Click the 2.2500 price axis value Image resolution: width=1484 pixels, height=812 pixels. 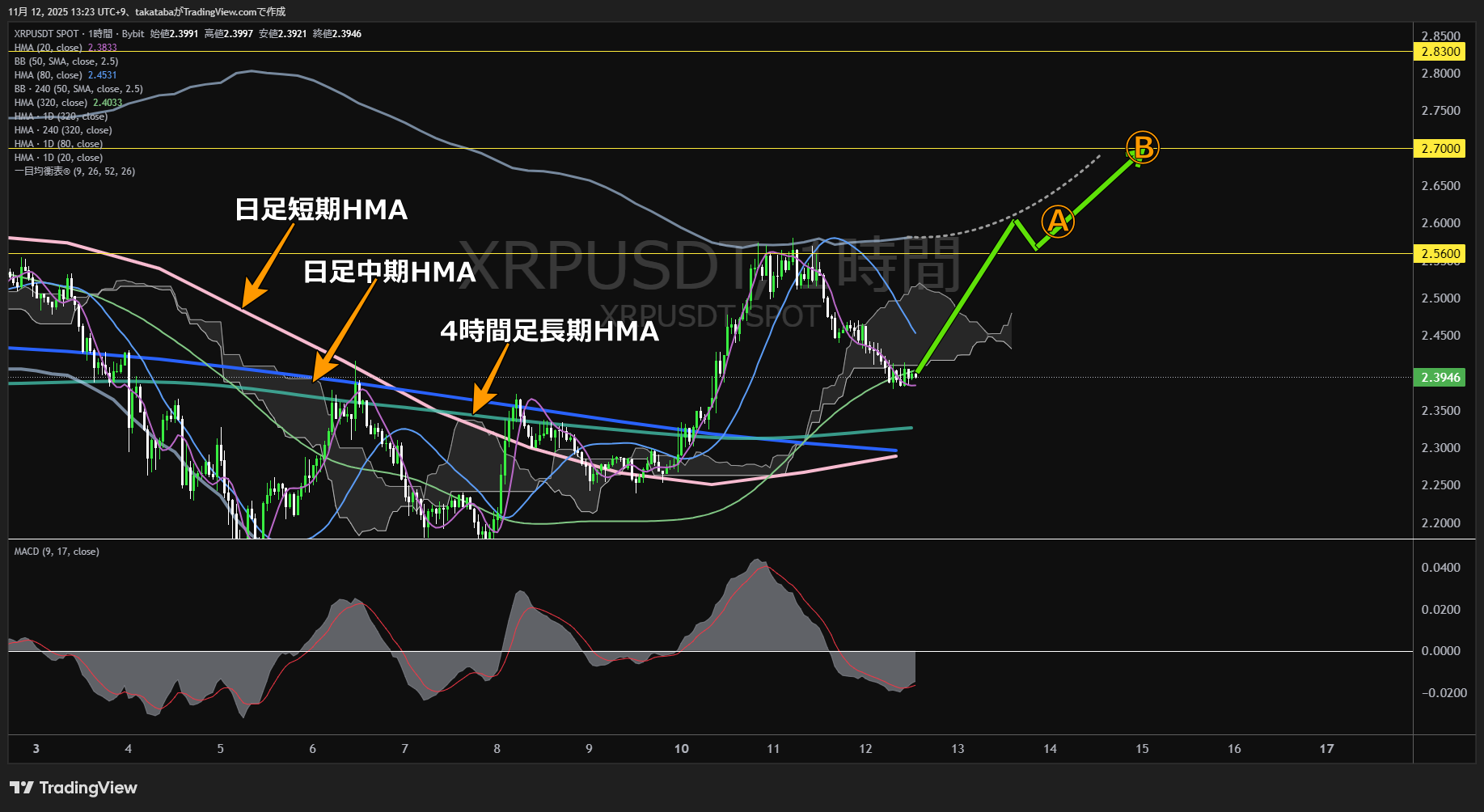1441,485
